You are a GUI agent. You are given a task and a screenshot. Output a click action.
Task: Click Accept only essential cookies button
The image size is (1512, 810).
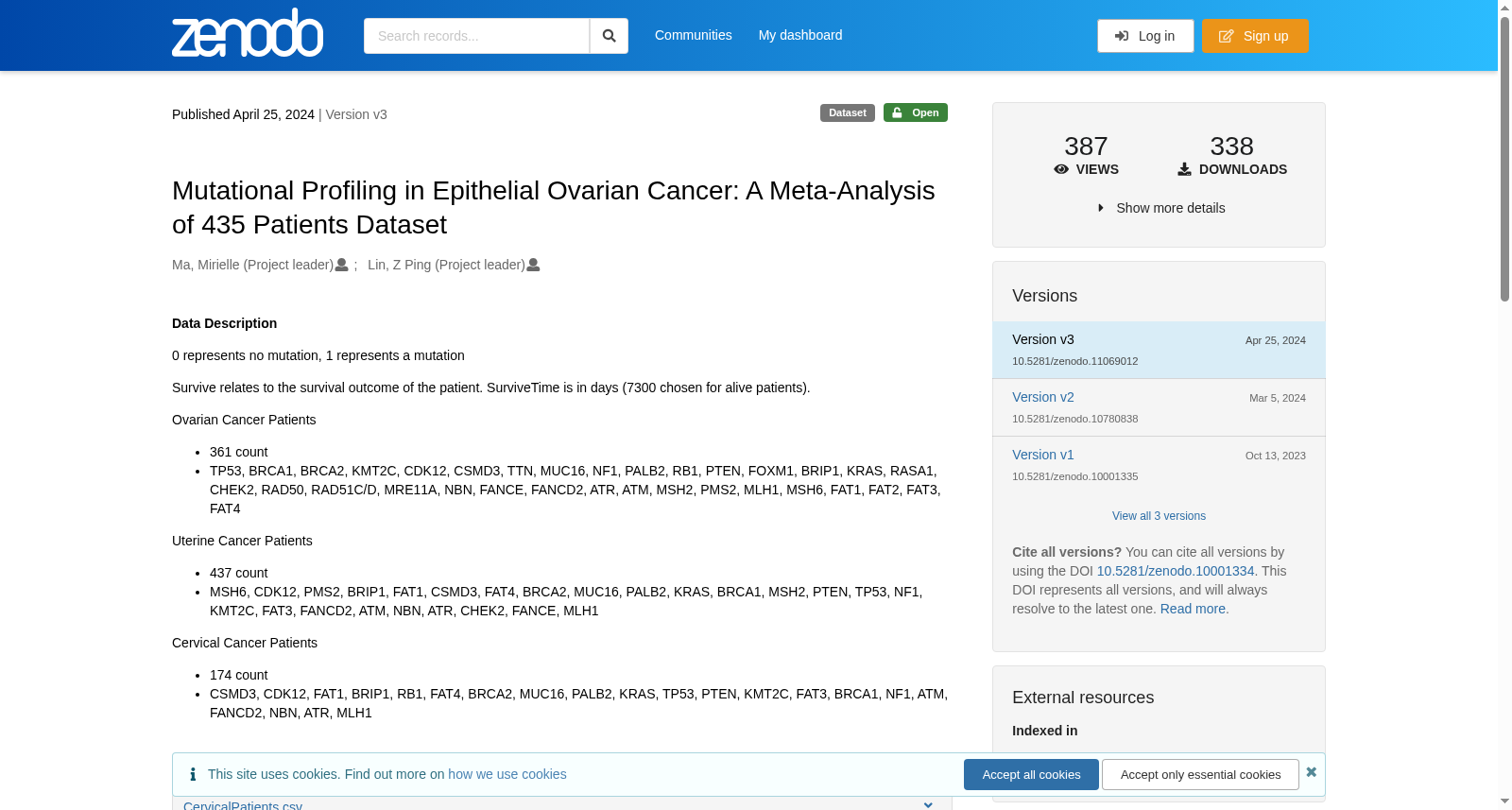(x=1200, y=774)
